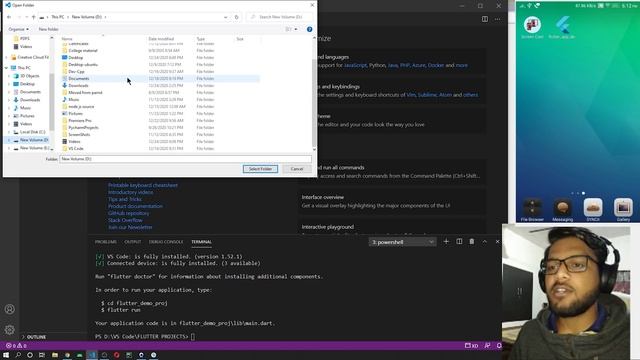Screen dimensions: 640x360
Task: Open VS Code Manage gear icon
Action: coord(10,329)
